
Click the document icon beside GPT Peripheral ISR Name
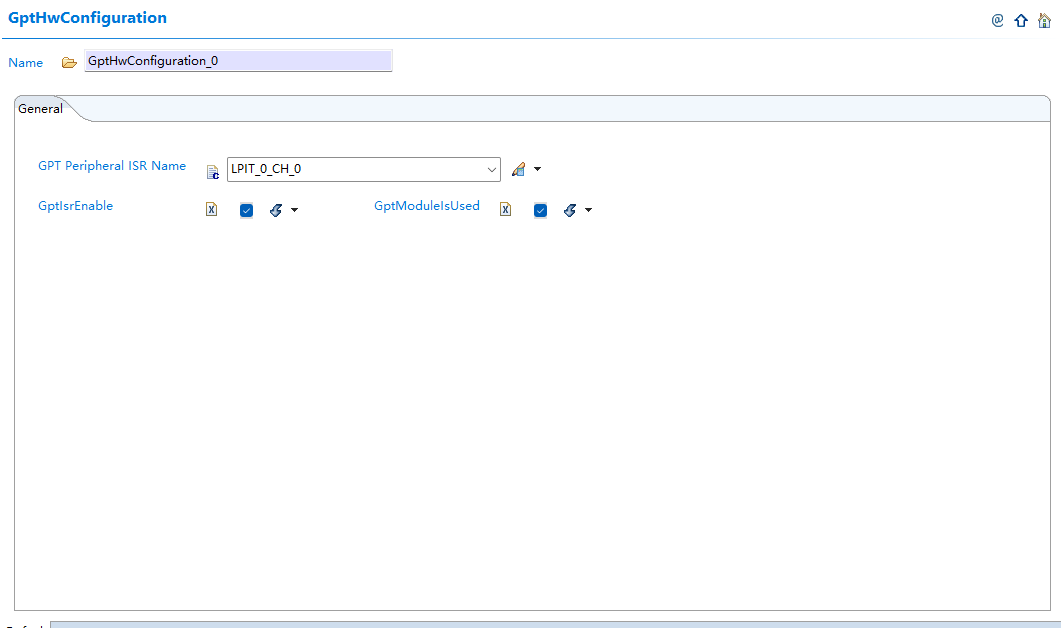click(212, 171)
